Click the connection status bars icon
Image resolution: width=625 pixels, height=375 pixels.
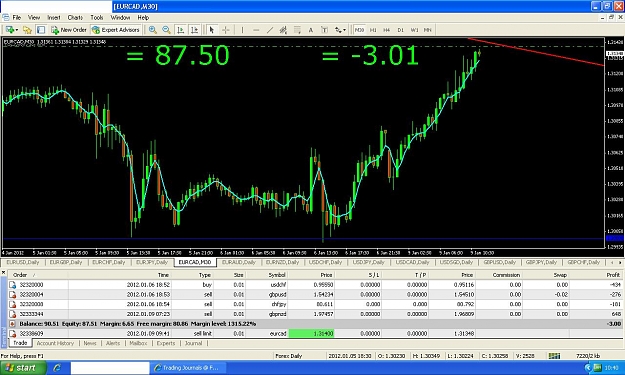pos(554,356)
